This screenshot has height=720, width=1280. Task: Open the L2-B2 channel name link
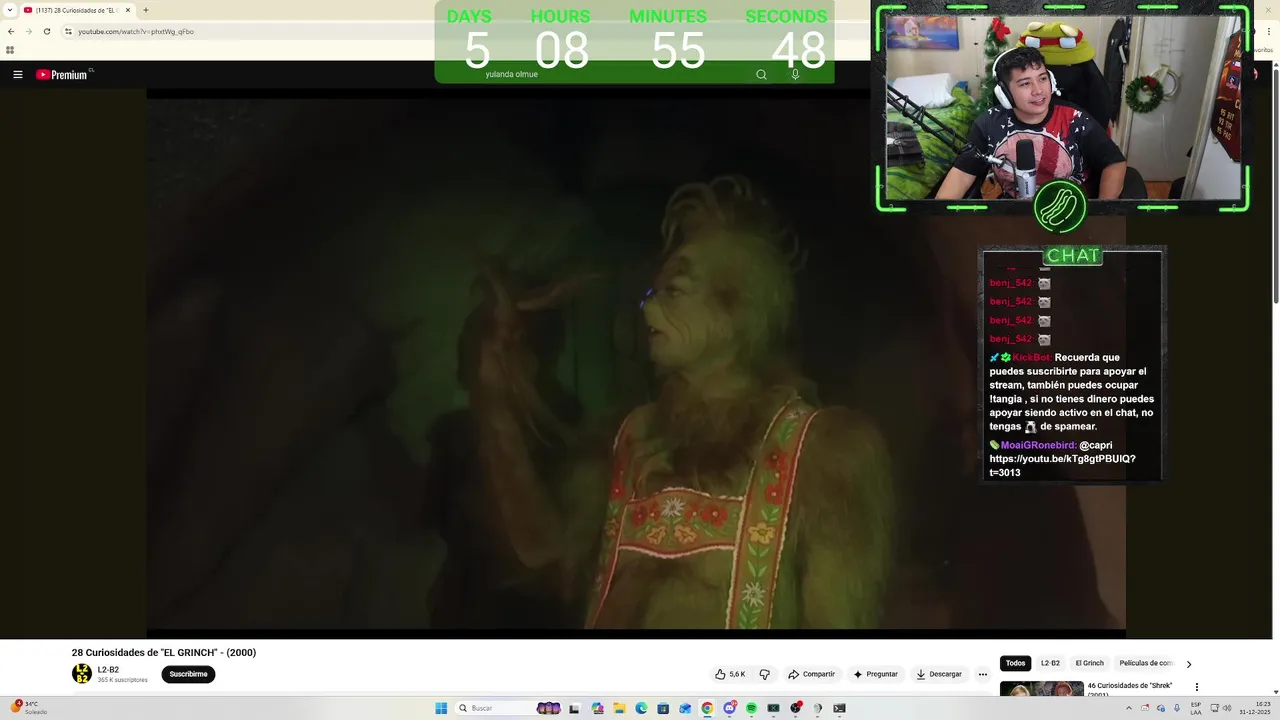pyautogui.click(x=108, y=670)
